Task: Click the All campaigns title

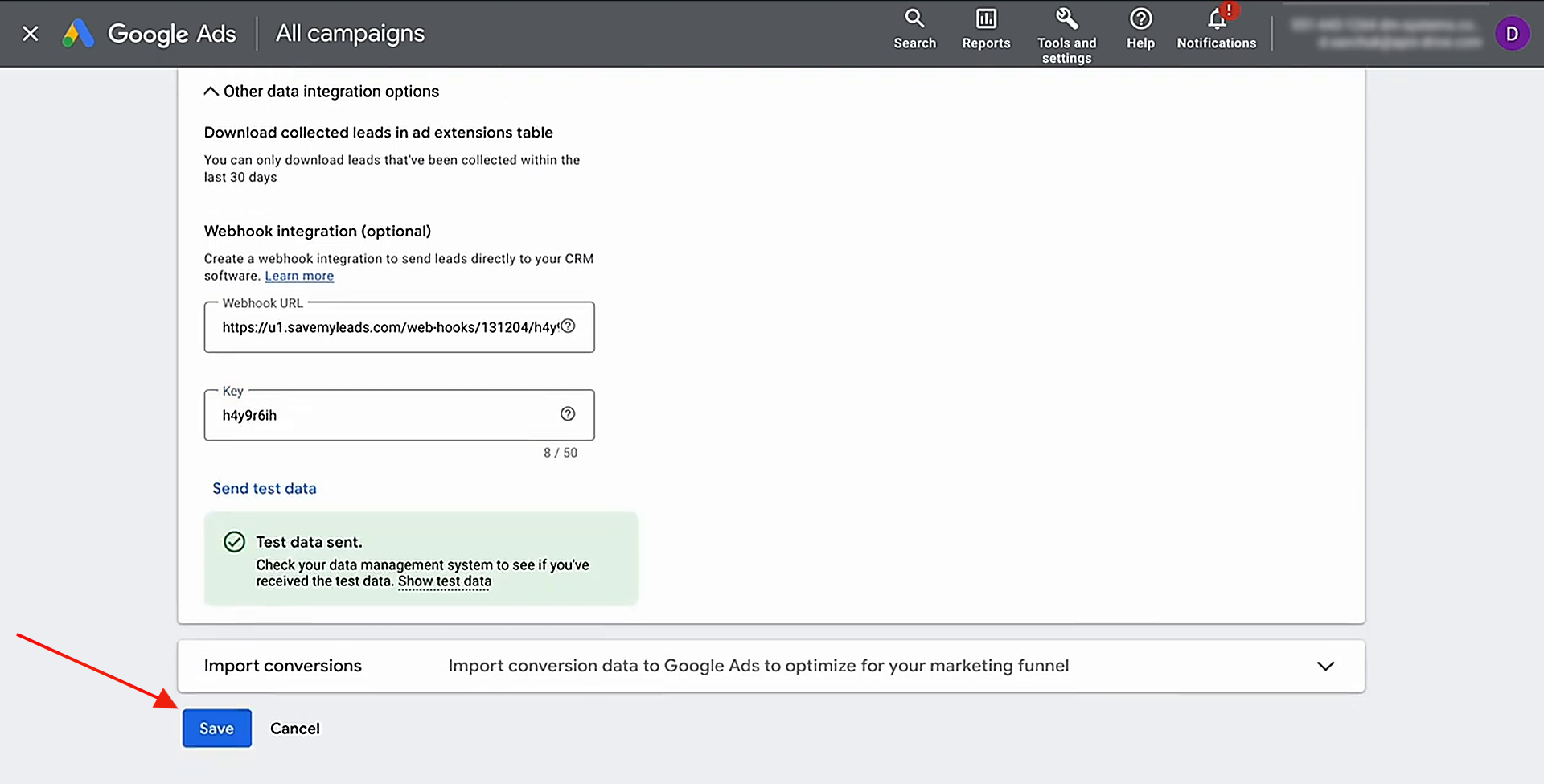Action: pyautogui.click(x=350, y=34)
